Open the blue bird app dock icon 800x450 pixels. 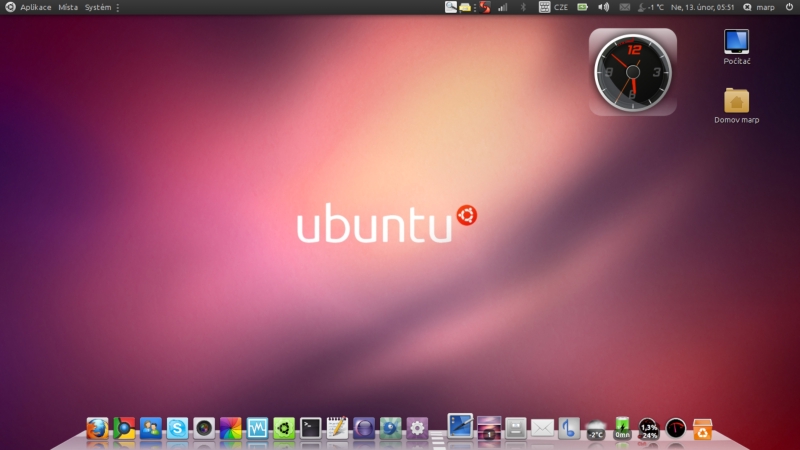tap(390, 428)
